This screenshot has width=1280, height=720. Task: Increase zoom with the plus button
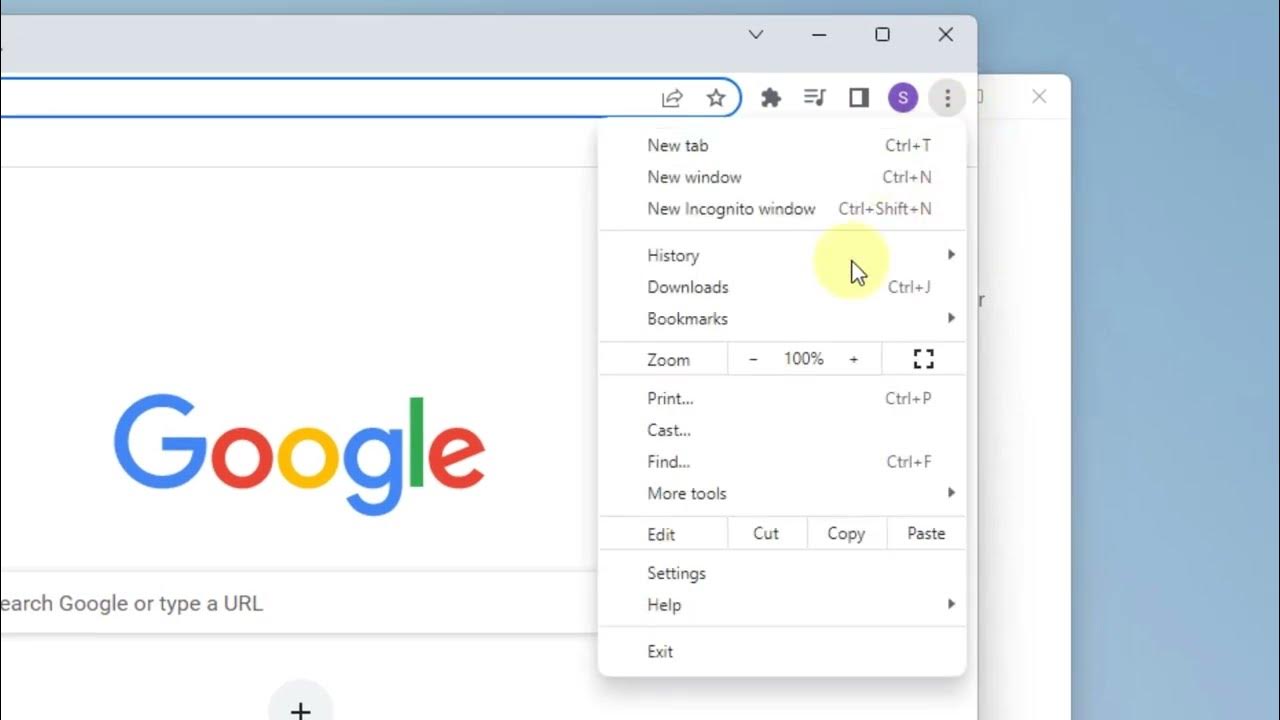[853, 359]
